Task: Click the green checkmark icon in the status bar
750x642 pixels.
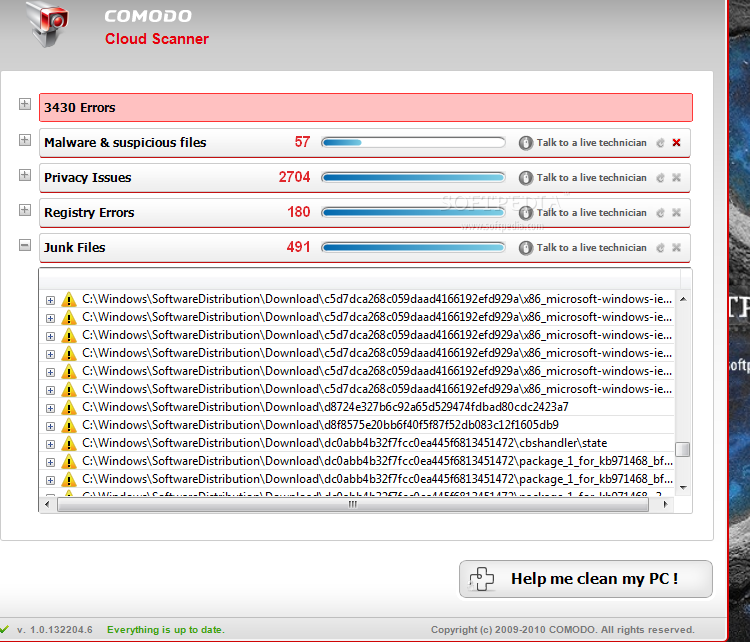Action: click(x=4, y=629)
